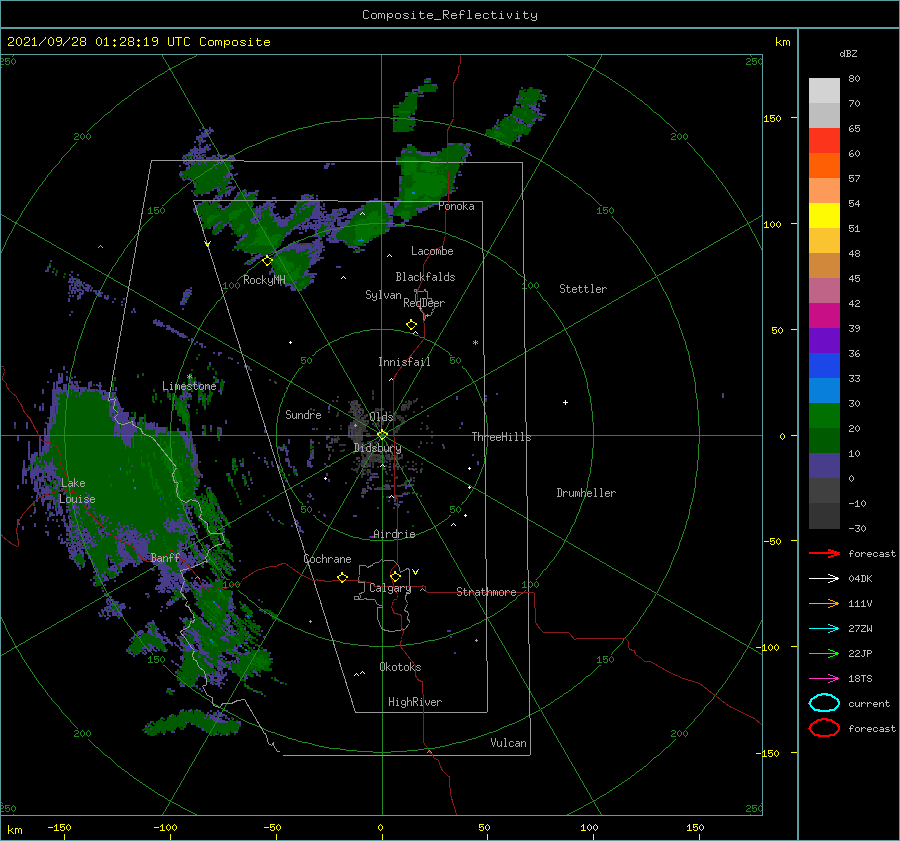Click the Lacombe city label
Image resolution: width=900 pixels, height=841 pixels.
(x=432, y=251)
